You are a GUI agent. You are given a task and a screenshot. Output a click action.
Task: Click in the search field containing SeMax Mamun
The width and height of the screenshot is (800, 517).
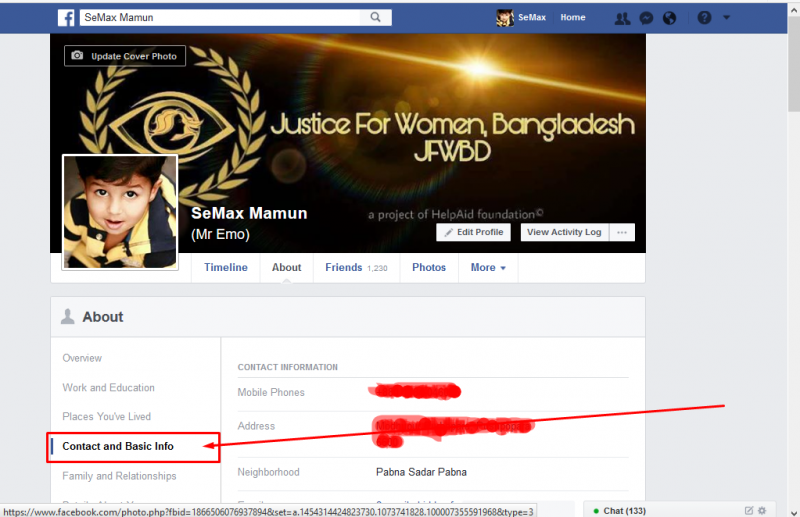(x=219, y=17)
